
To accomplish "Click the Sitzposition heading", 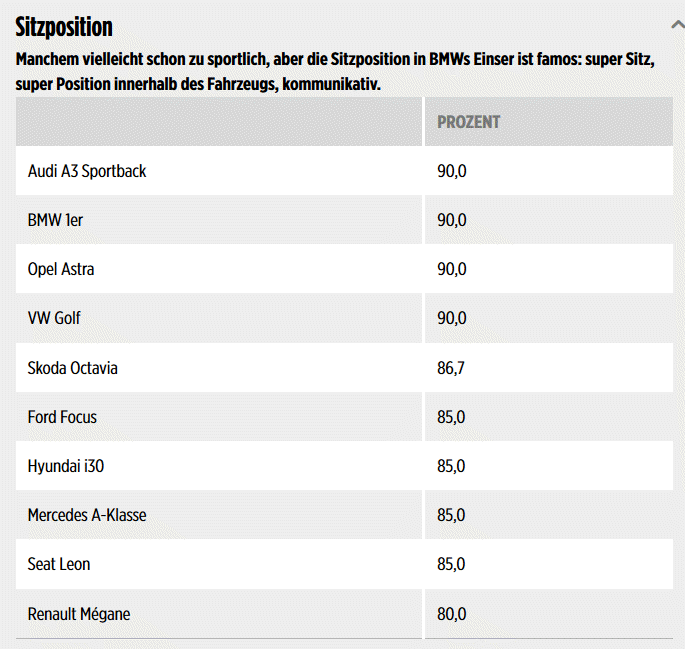I will (64, 27).
